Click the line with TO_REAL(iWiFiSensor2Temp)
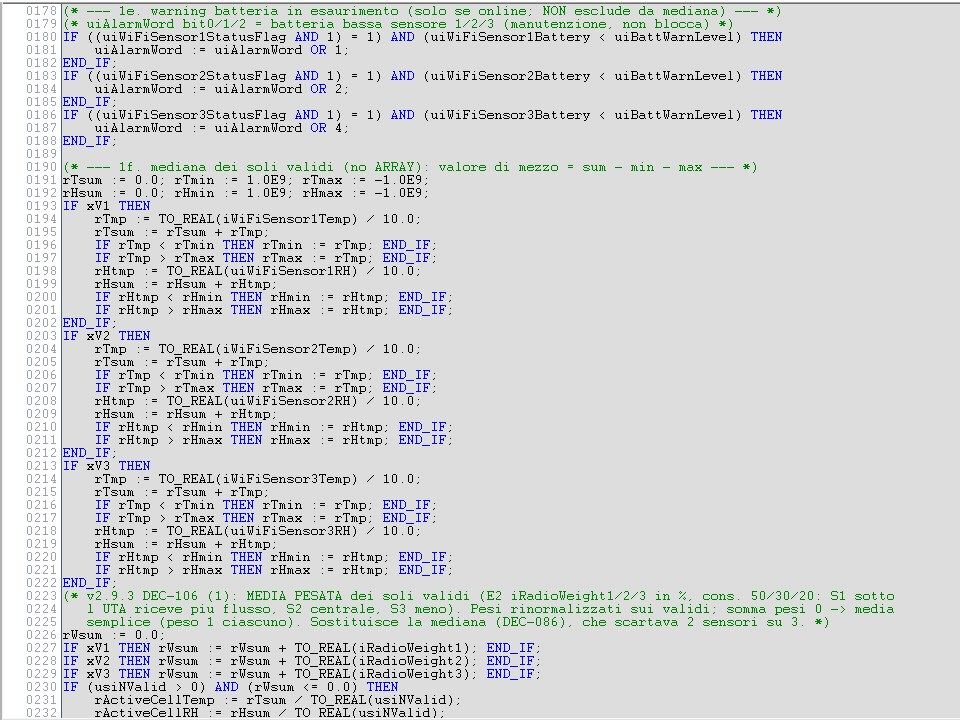The image size is (960, 720). pos(258,349)
